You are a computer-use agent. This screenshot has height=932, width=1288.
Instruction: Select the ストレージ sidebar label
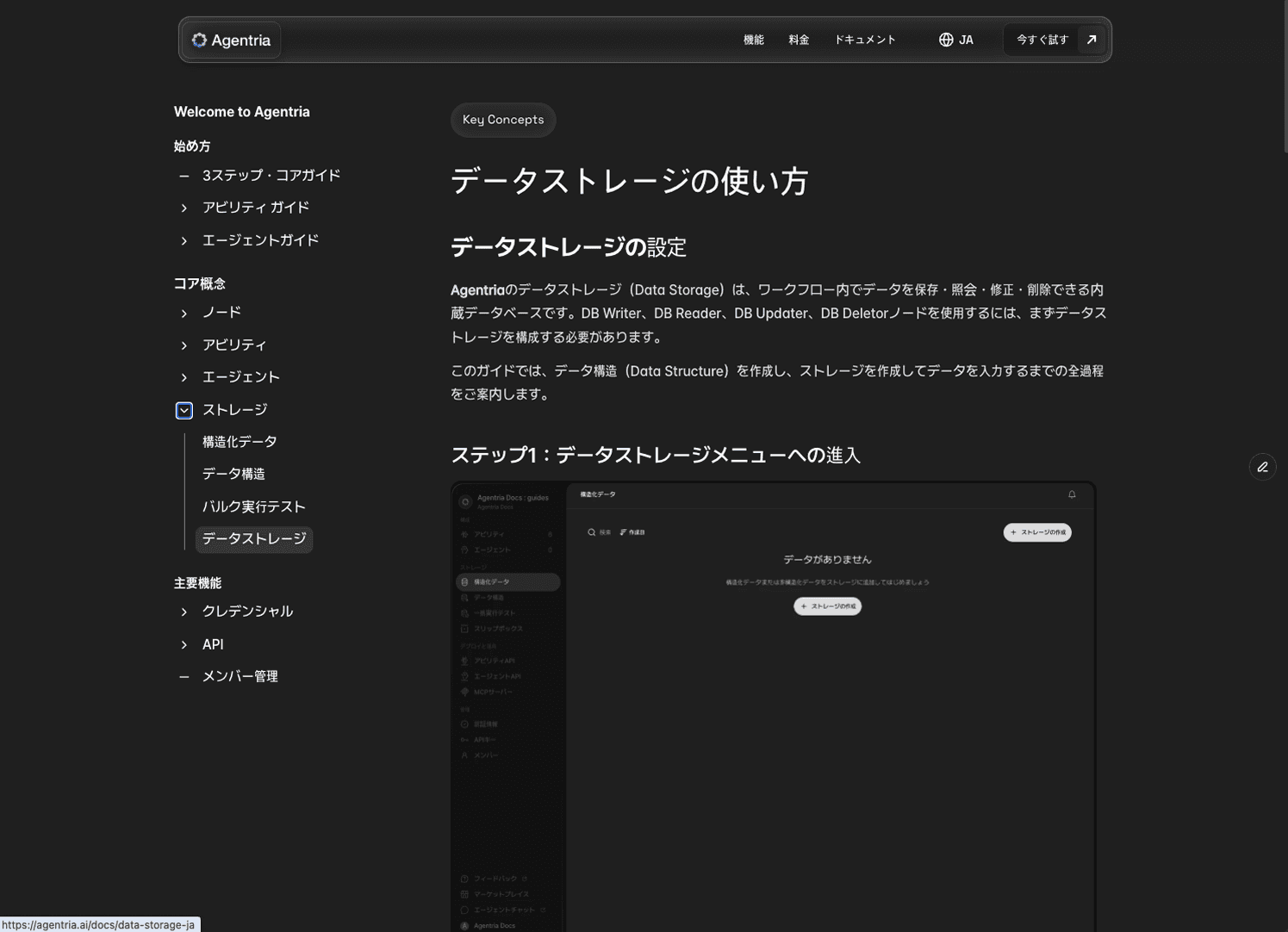point(235,410)
